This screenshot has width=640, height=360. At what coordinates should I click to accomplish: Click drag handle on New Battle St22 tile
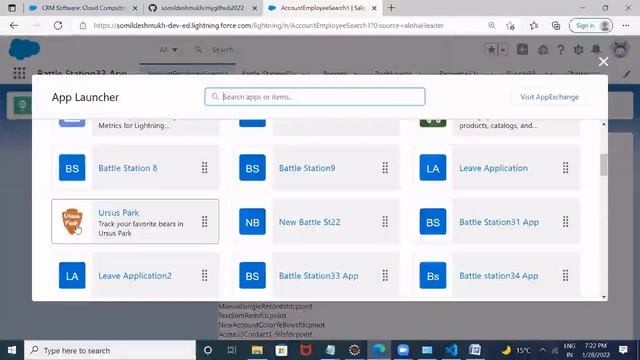tap(385, 222)
